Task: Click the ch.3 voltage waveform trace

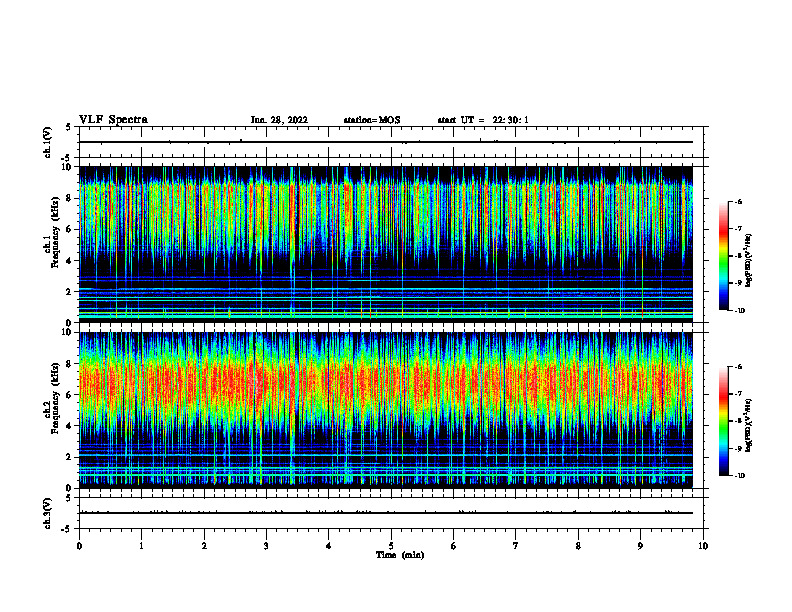Action: [x=386, y=513]
